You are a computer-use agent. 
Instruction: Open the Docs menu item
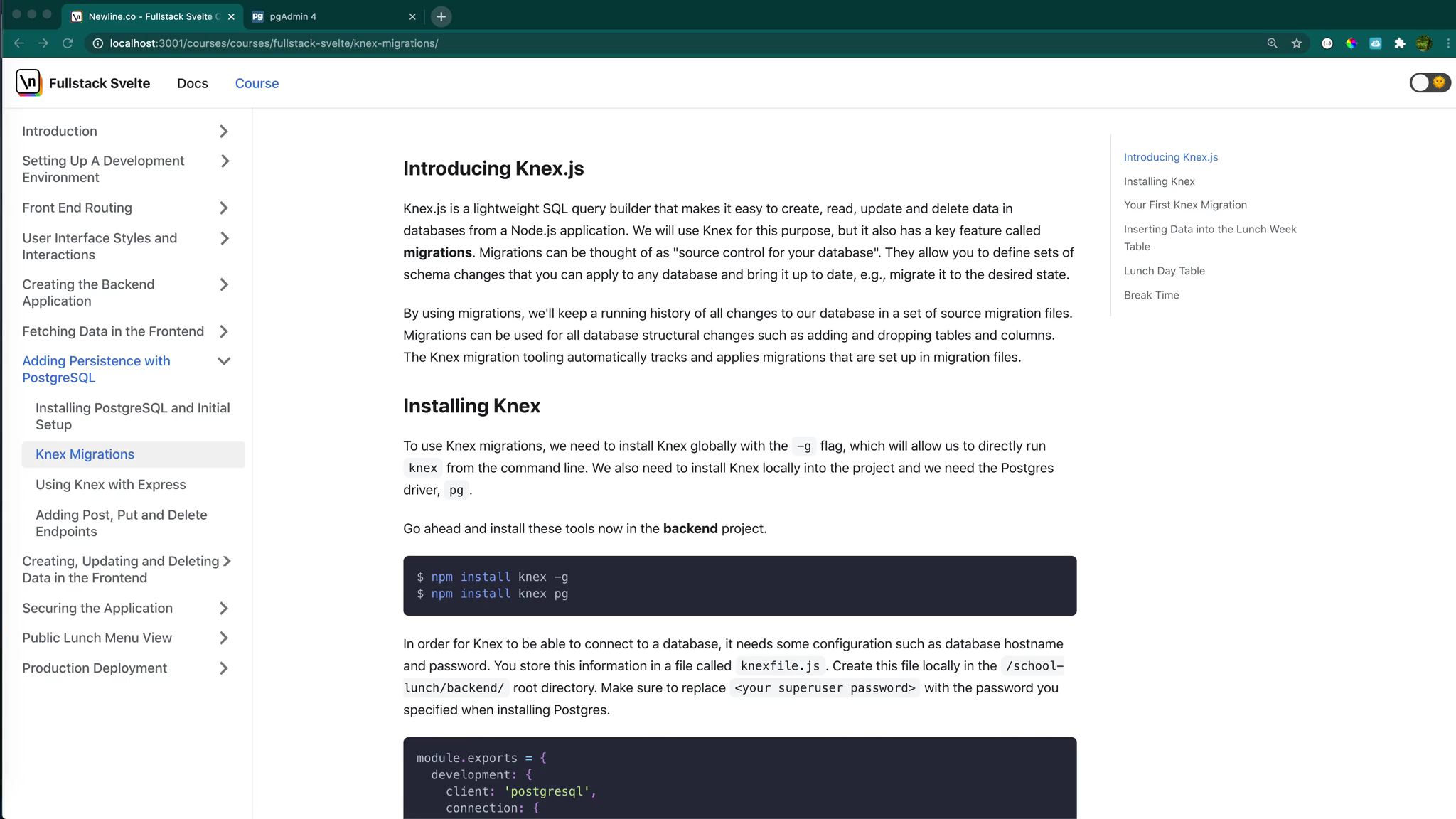[192, 82]
